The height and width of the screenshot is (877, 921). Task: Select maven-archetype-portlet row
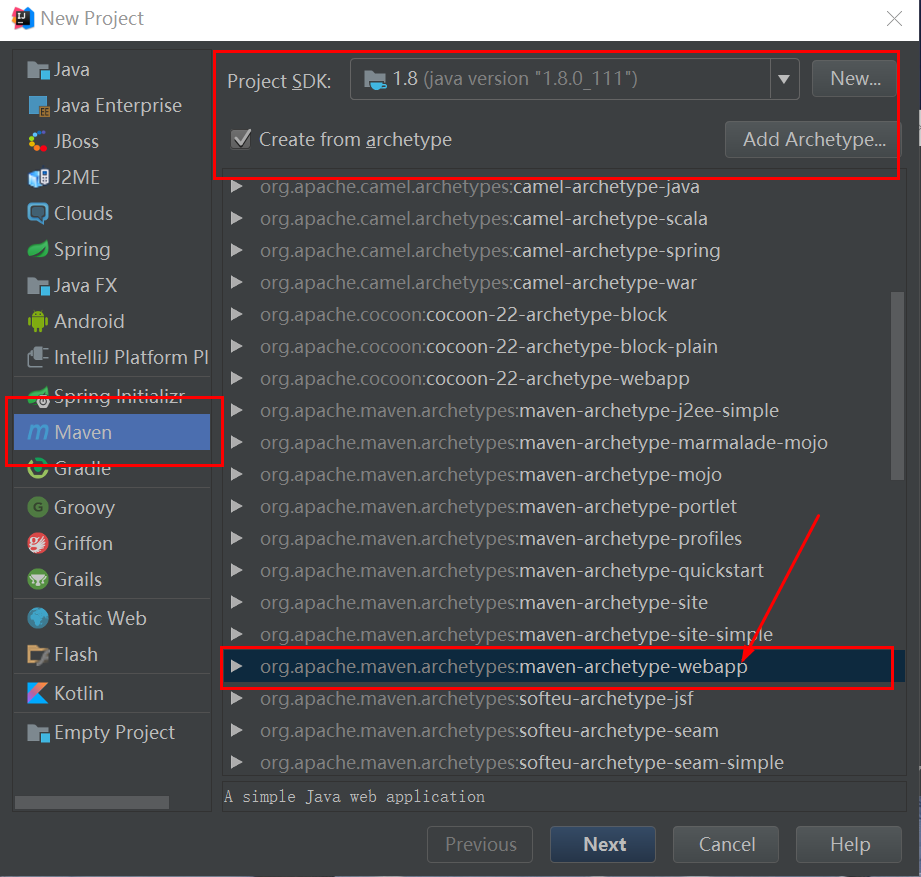coord(563,506)
